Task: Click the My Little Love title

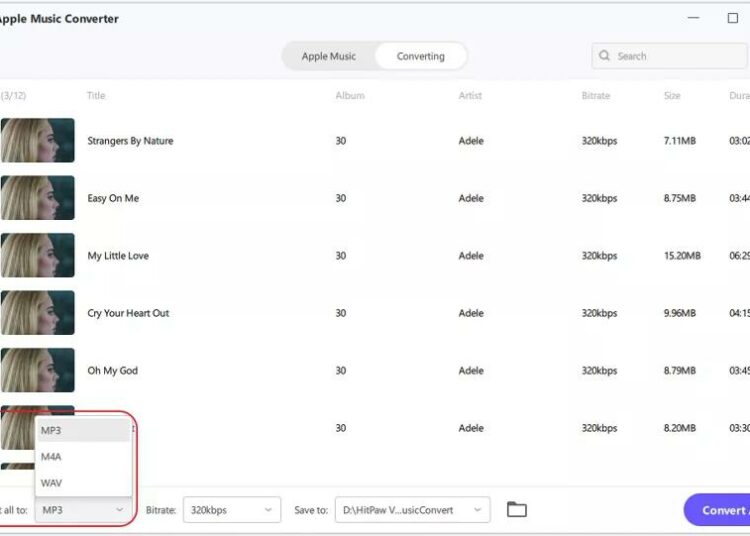Action: tap(118, 256)
